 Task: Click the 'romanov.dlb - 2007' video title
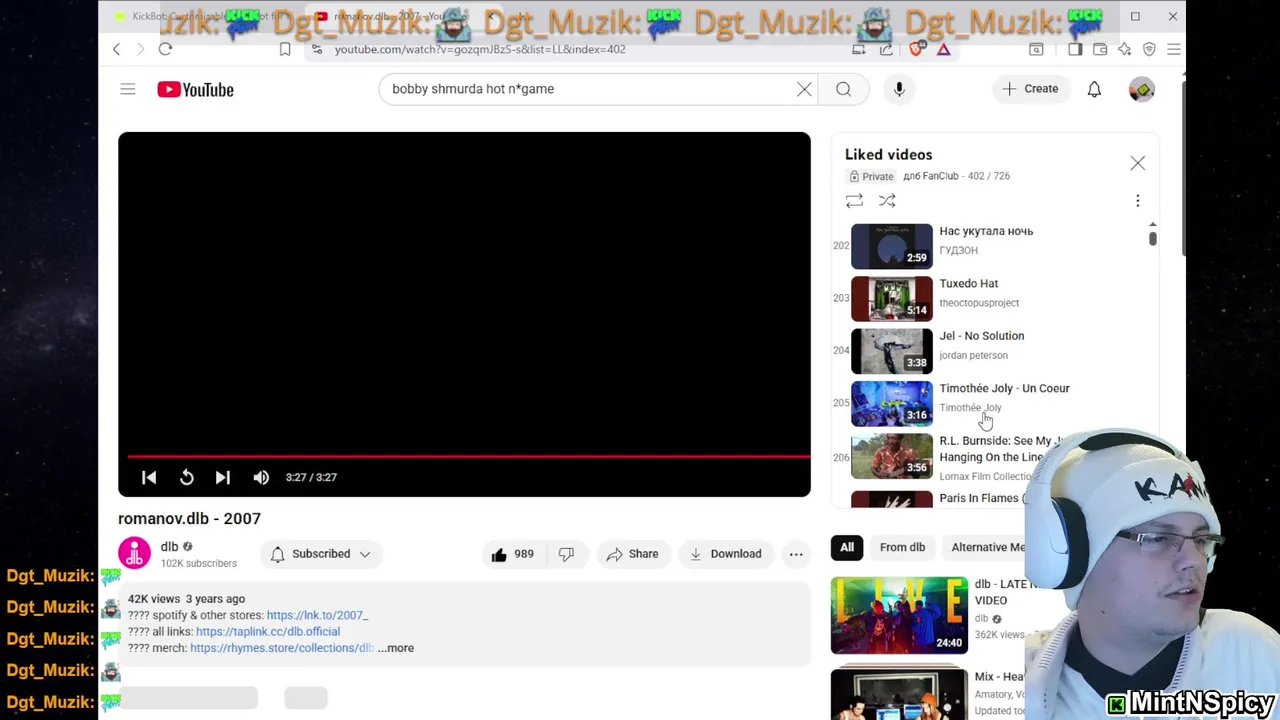[189, 518]
